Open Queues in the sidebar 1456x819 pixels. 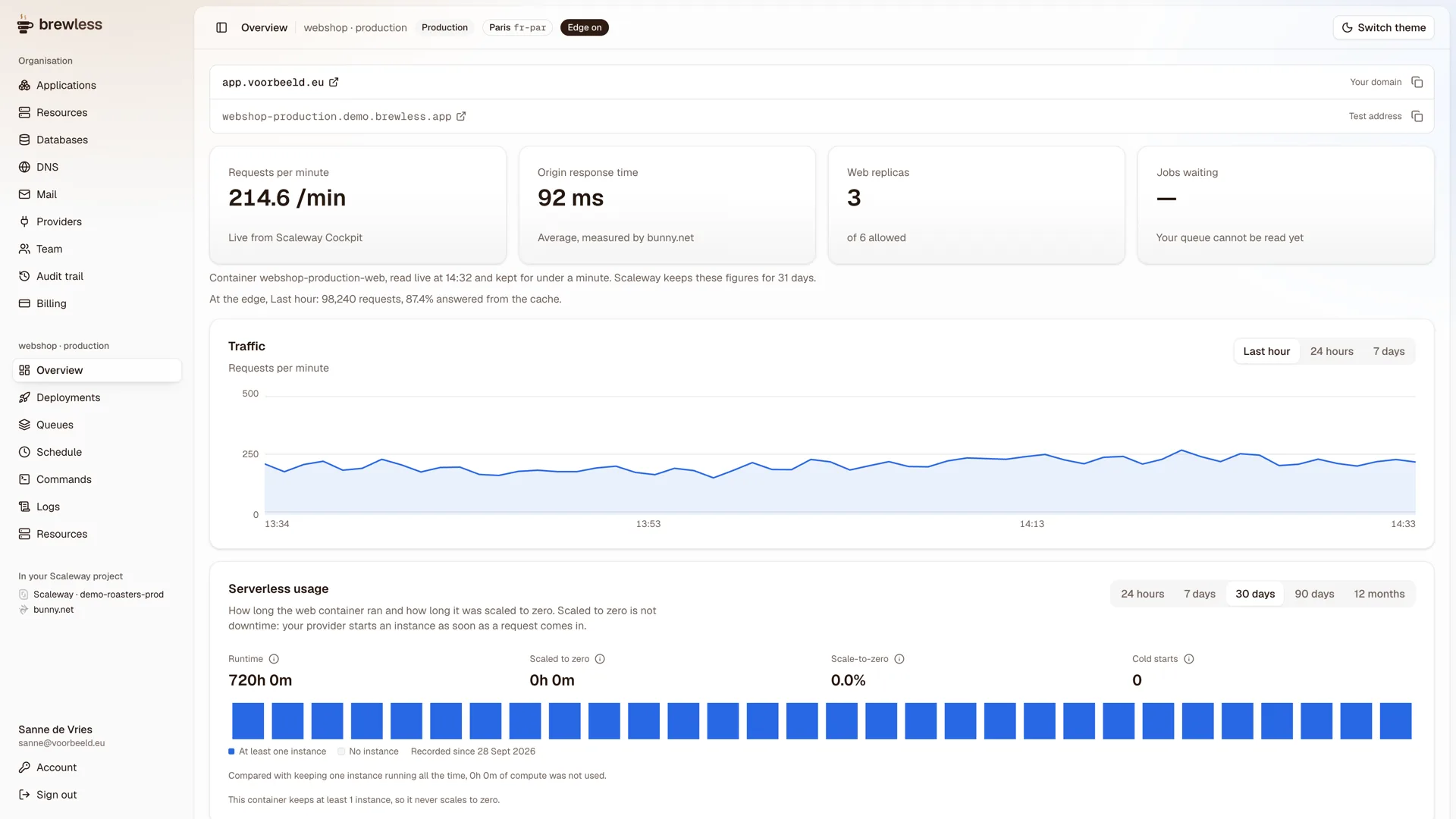coord(97,425)
